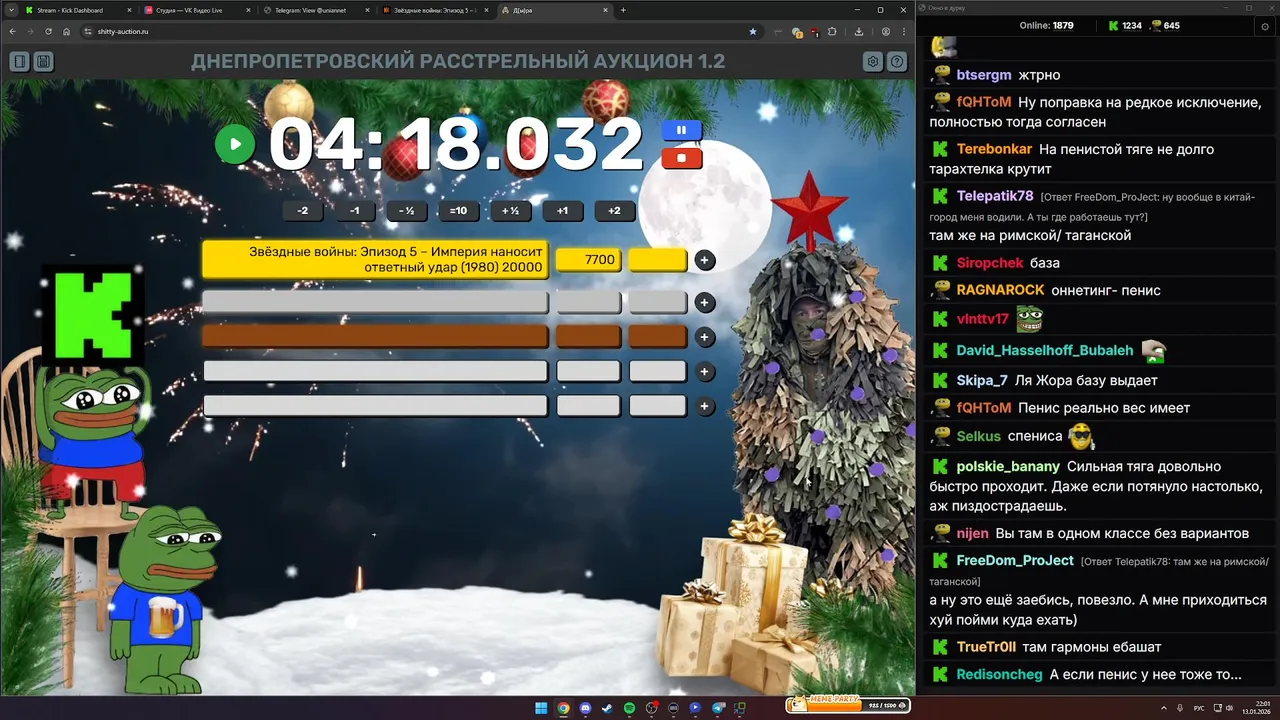1280x720 pixels.
Task: Click Kick viewer count 1234 in chat header
Action: (x=1125, y=25)
